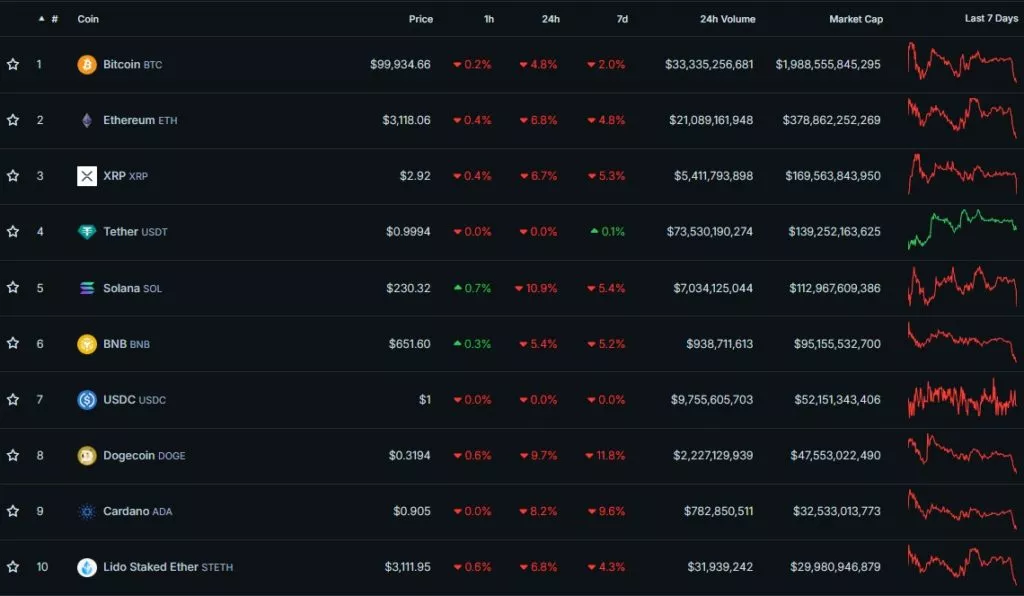
Task: Click Tether 7d change 0.1%
Action: (608, 232)
